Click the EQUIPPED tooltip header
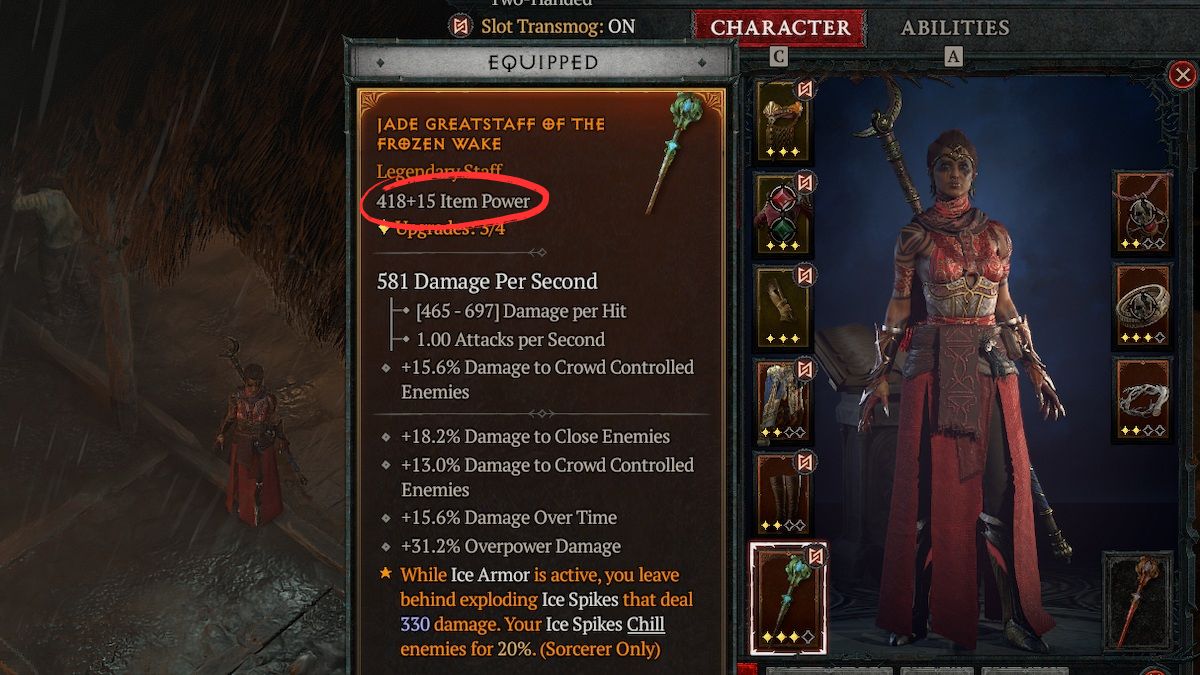This screenshot has width=1200, height=675. (x=543, y=62)
